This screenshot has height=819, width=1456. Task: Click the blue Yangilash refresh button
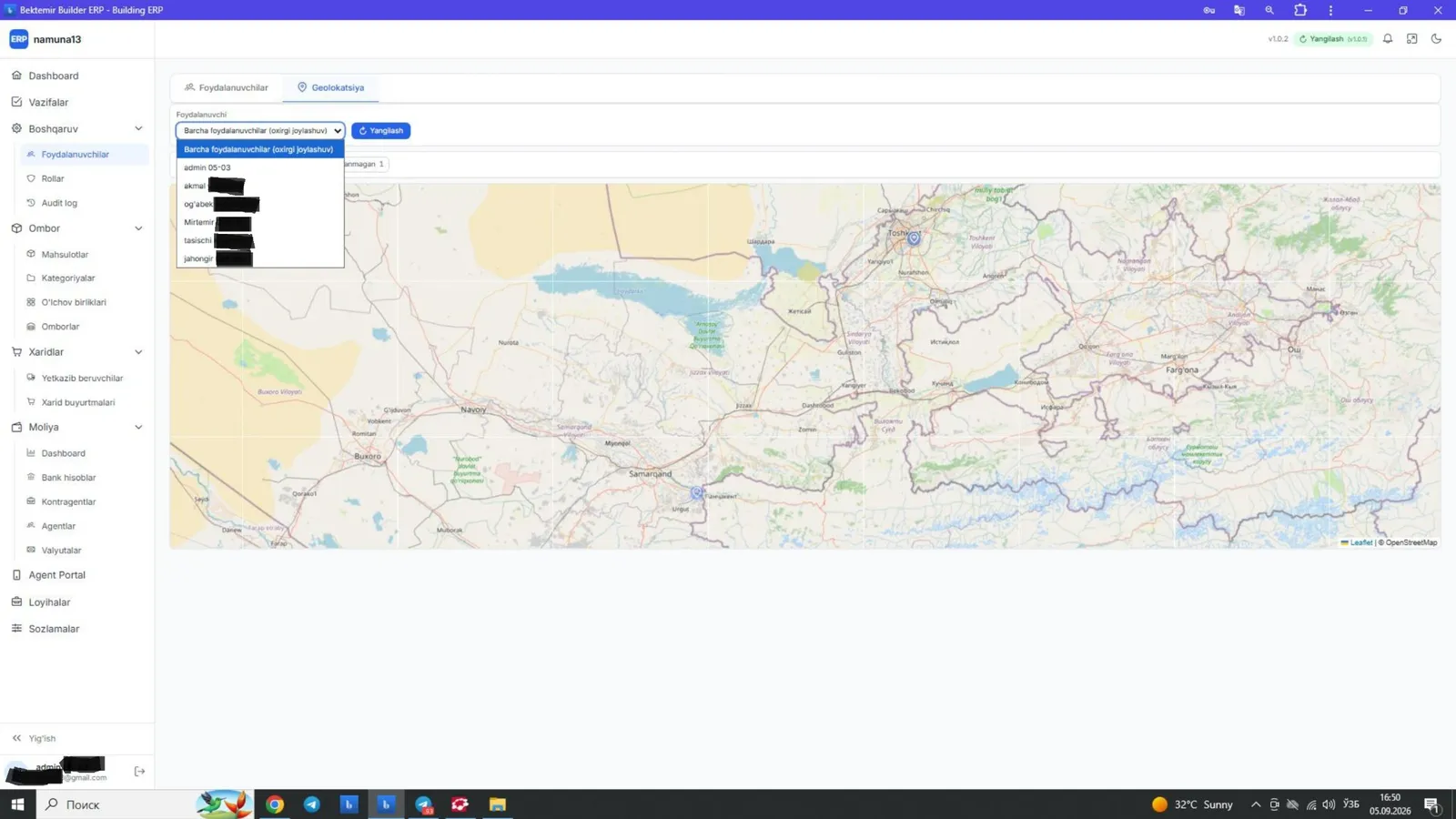click(380, 131)
